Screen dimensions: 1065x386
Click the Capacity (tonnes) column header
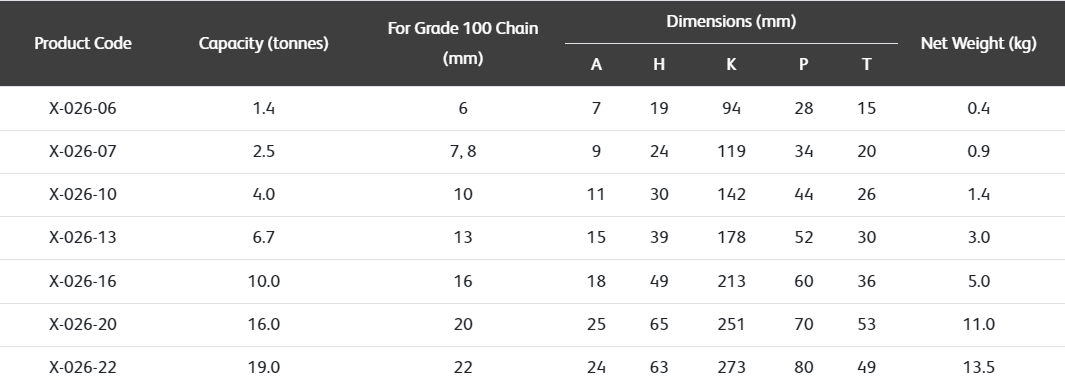[x=264, y=43]
